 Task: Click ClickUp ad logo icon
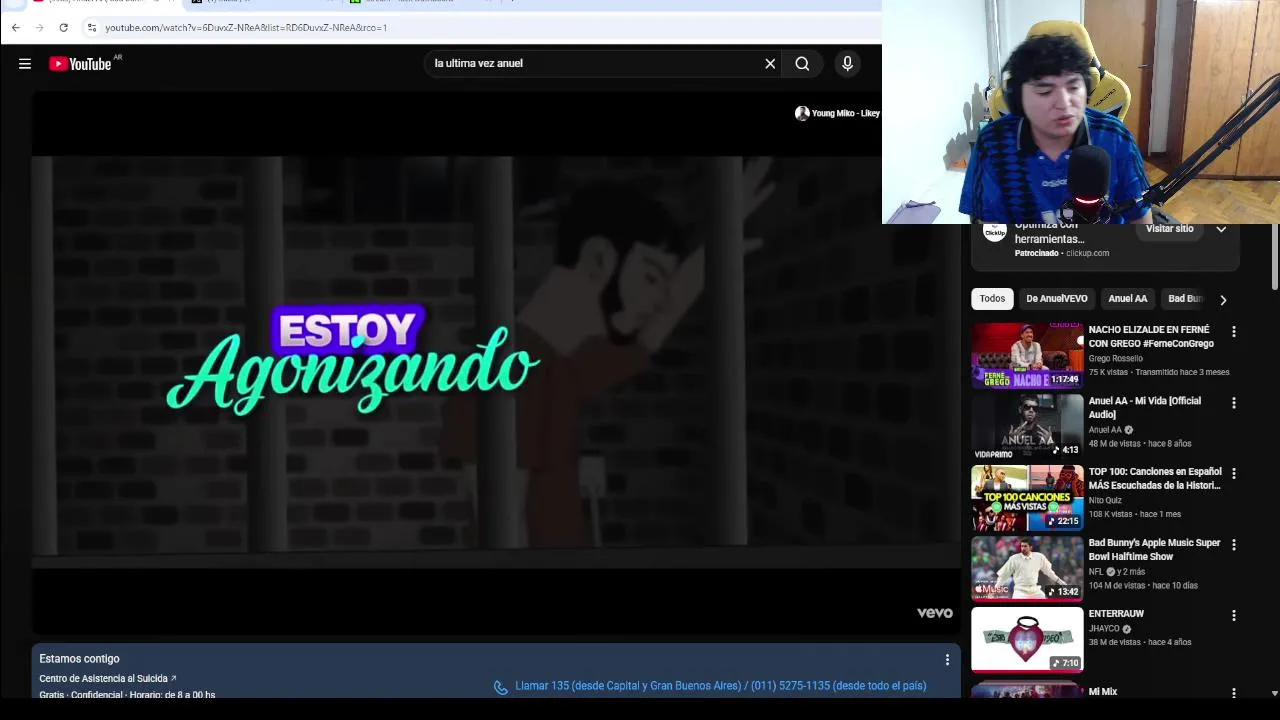[x=994, y=232]
